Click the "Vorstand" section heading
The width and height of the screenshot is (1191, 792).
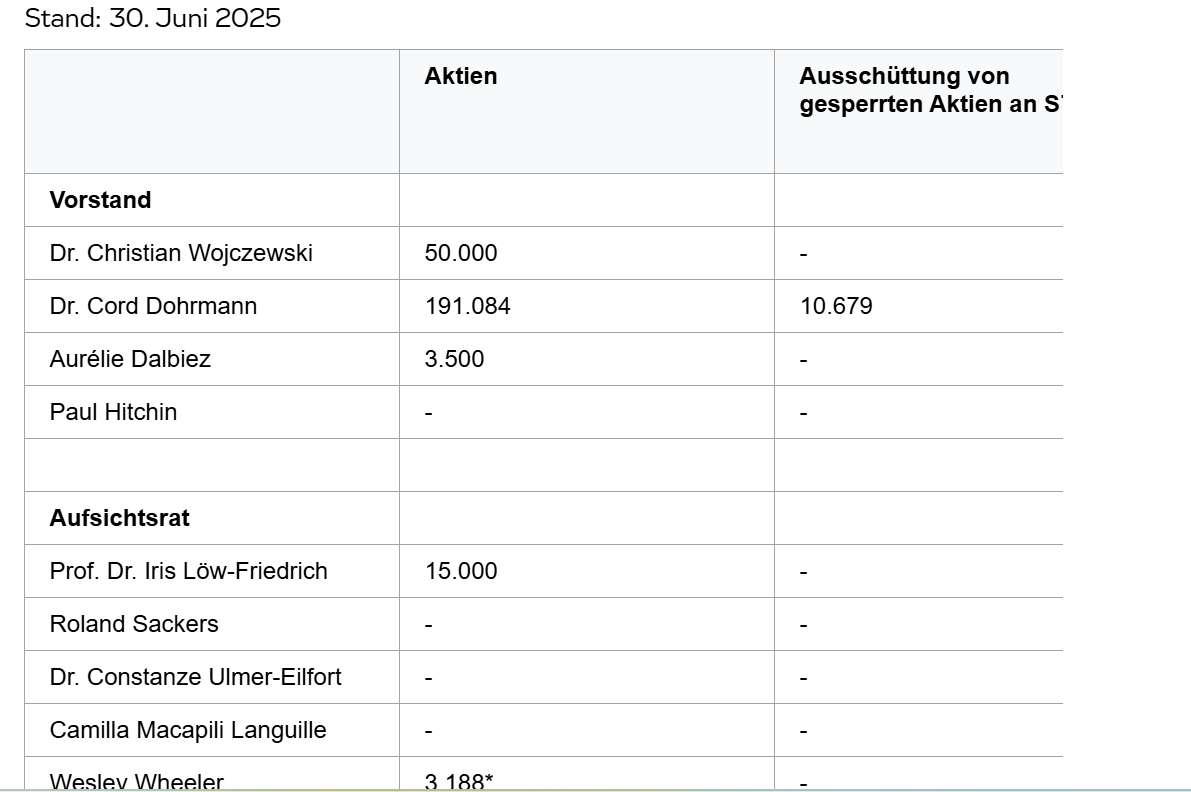[100, 200]
